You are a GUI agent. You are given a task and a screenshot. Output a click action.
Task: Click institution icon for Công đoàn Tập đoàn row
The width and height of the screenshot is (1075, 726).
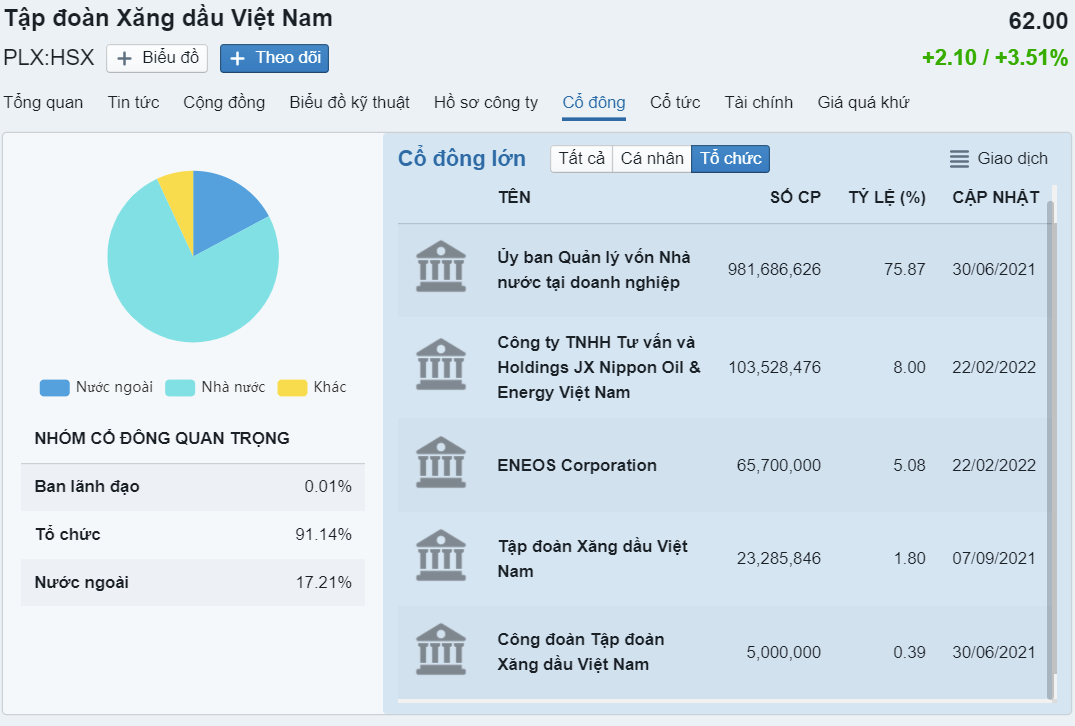click(441, 650)
